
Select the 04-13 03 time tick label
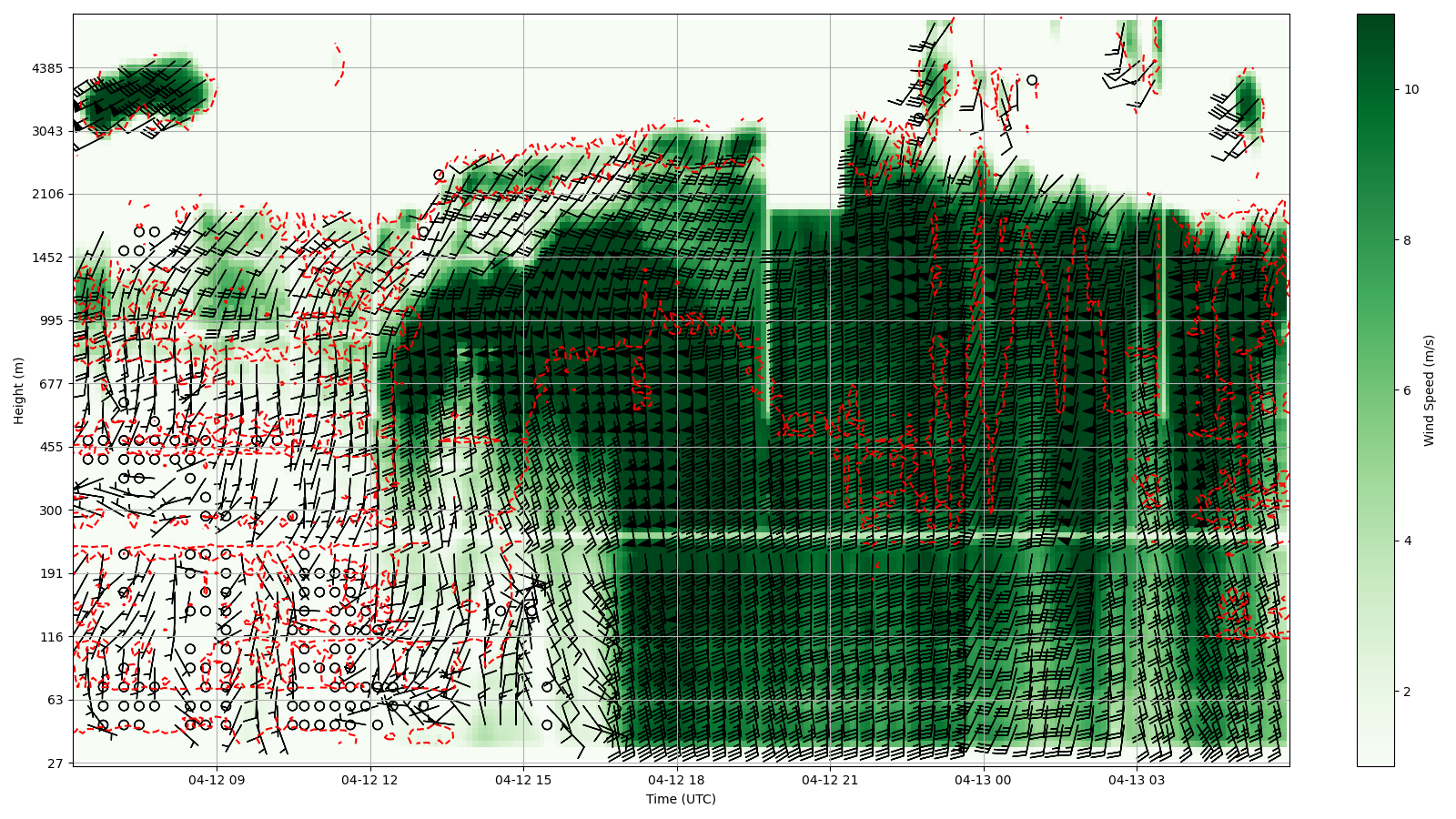pyautogui.click(x=1137, y=780)
